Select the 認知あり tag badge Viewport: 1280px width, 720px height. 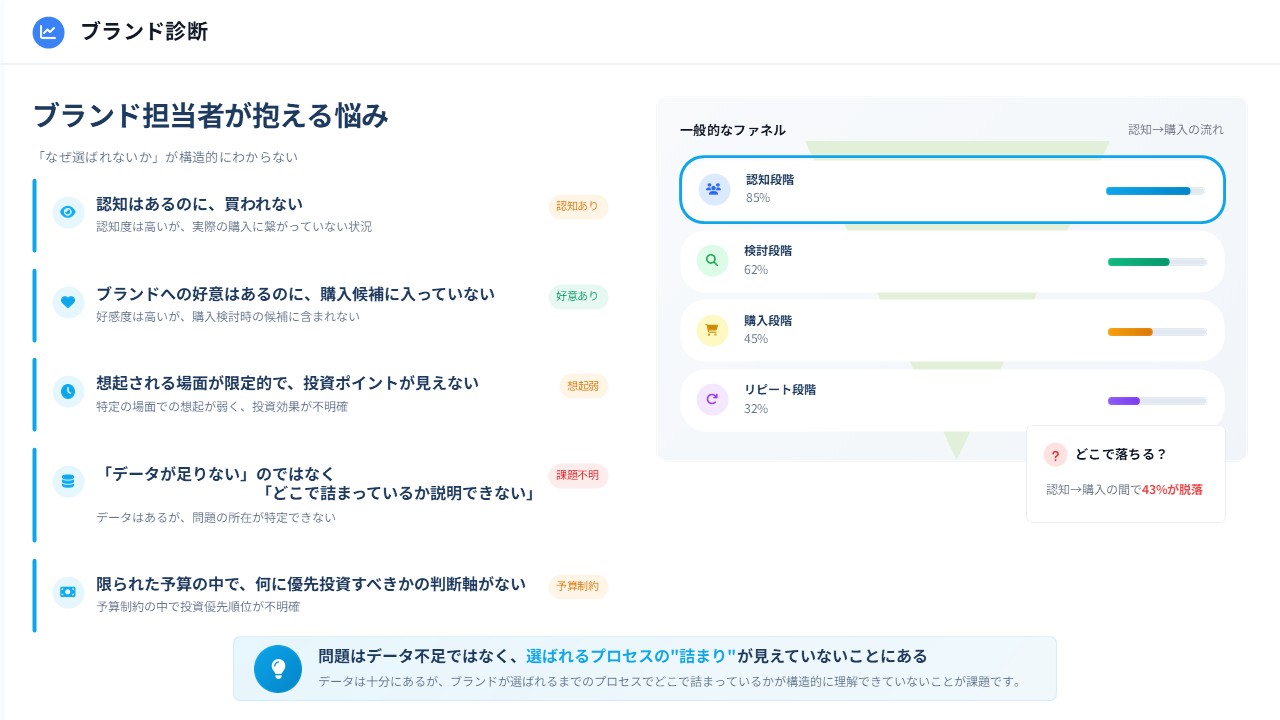[x=577, y=207]
